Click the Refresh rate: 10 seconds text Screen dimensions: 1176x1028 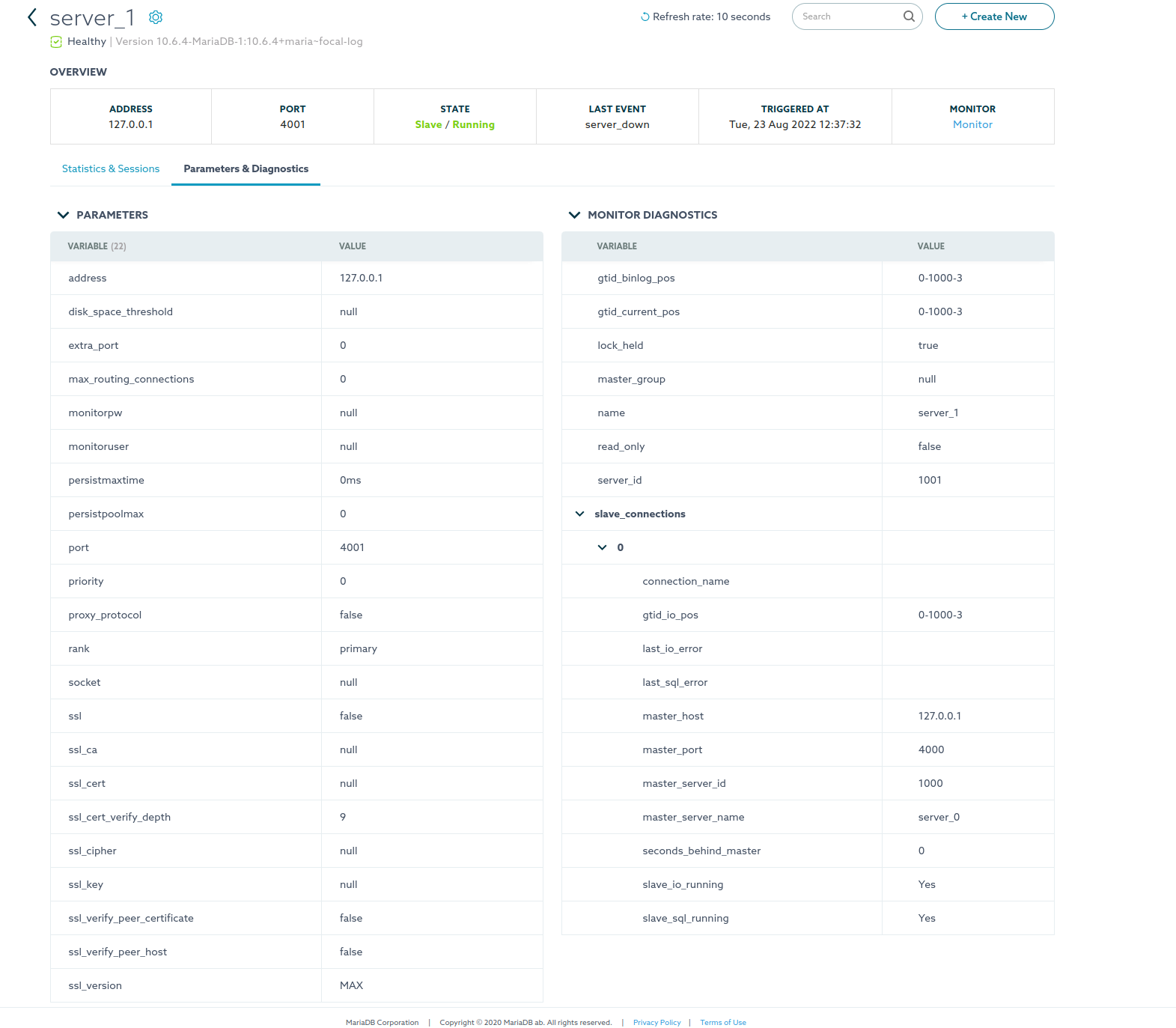tap(711, 17)
